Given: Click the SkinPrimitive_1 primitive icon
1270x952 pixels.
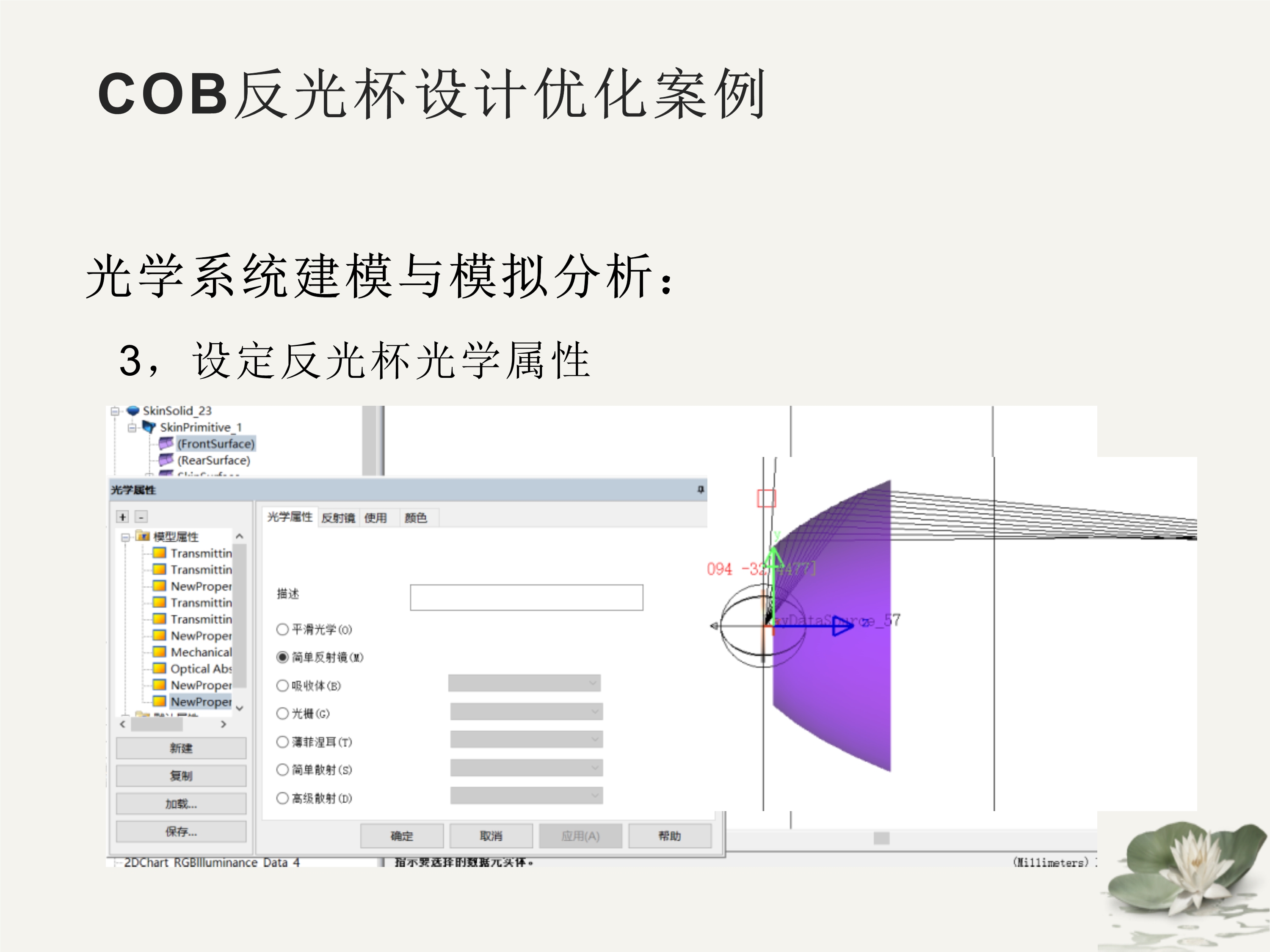Looking at the screenshot, I should [x=149, y=427].
